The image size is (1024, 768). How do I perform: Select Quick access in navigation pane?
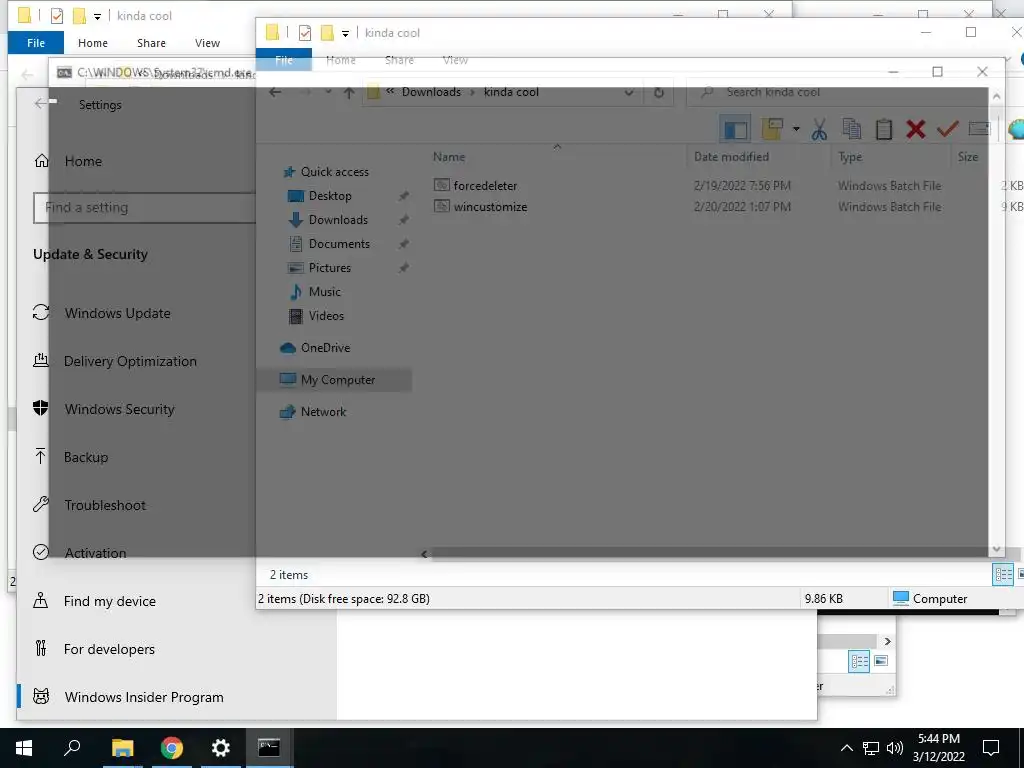(x=334, y=172)
